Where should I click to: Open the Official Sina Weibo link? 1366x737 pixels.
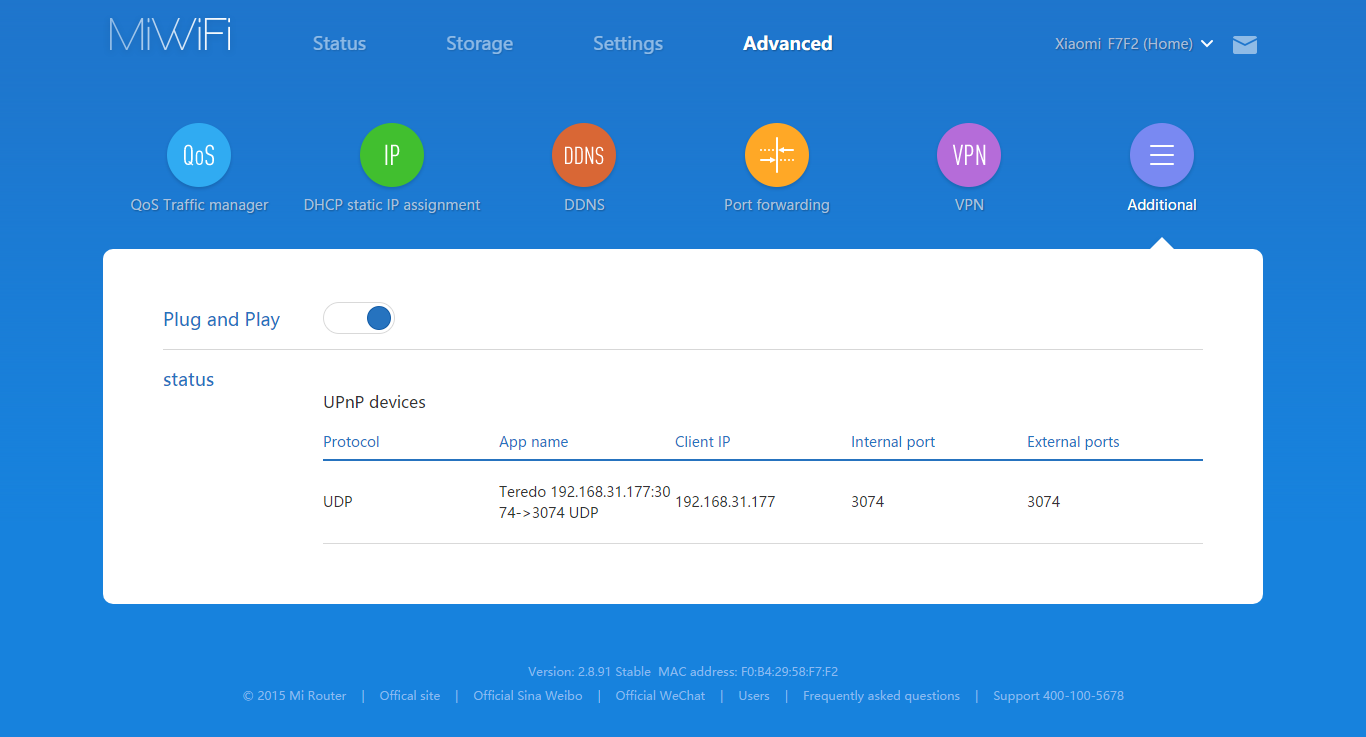(x=528, y=696)
